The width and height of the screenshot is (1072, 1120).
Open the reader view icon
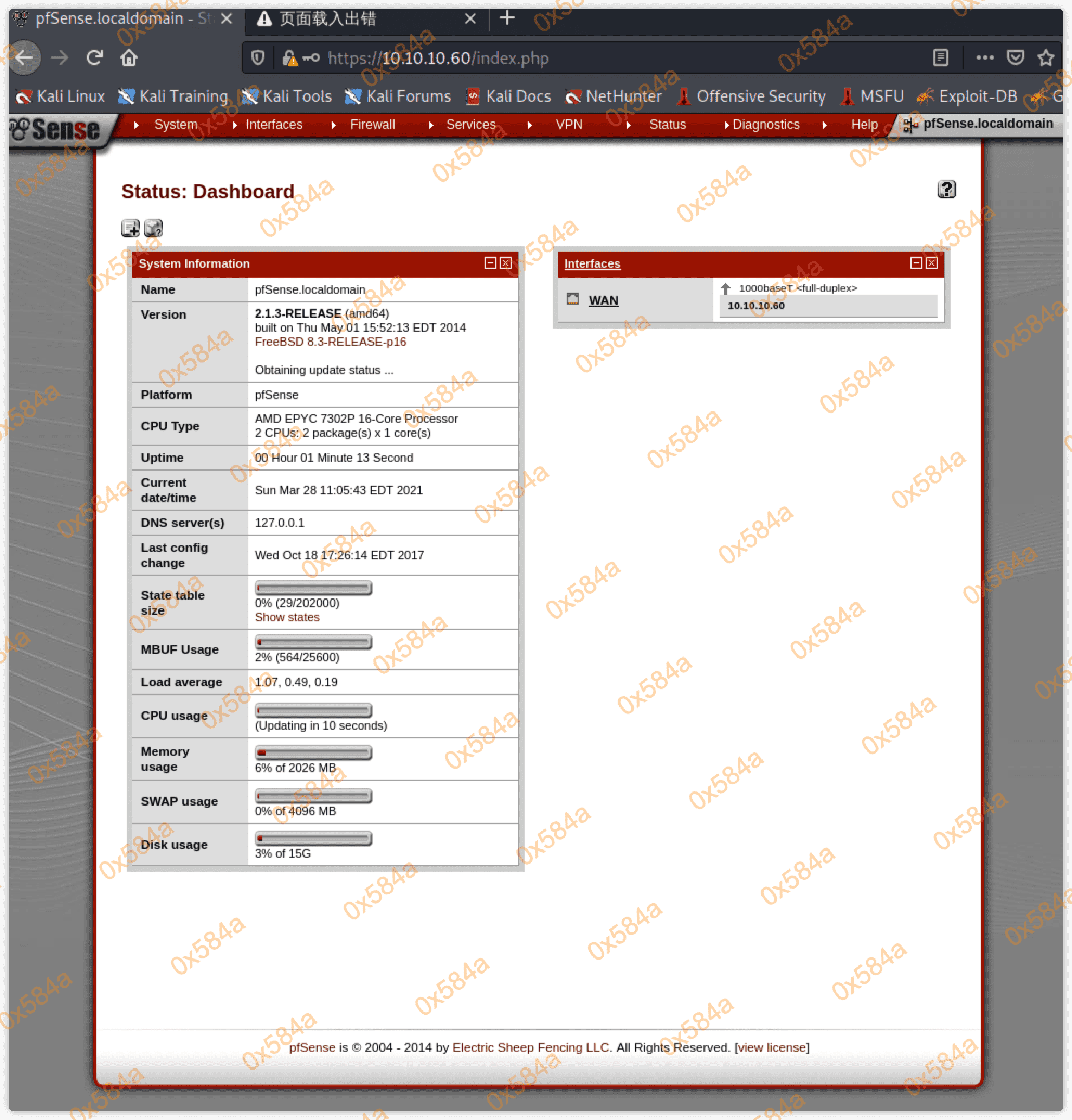tap(940, 57)
